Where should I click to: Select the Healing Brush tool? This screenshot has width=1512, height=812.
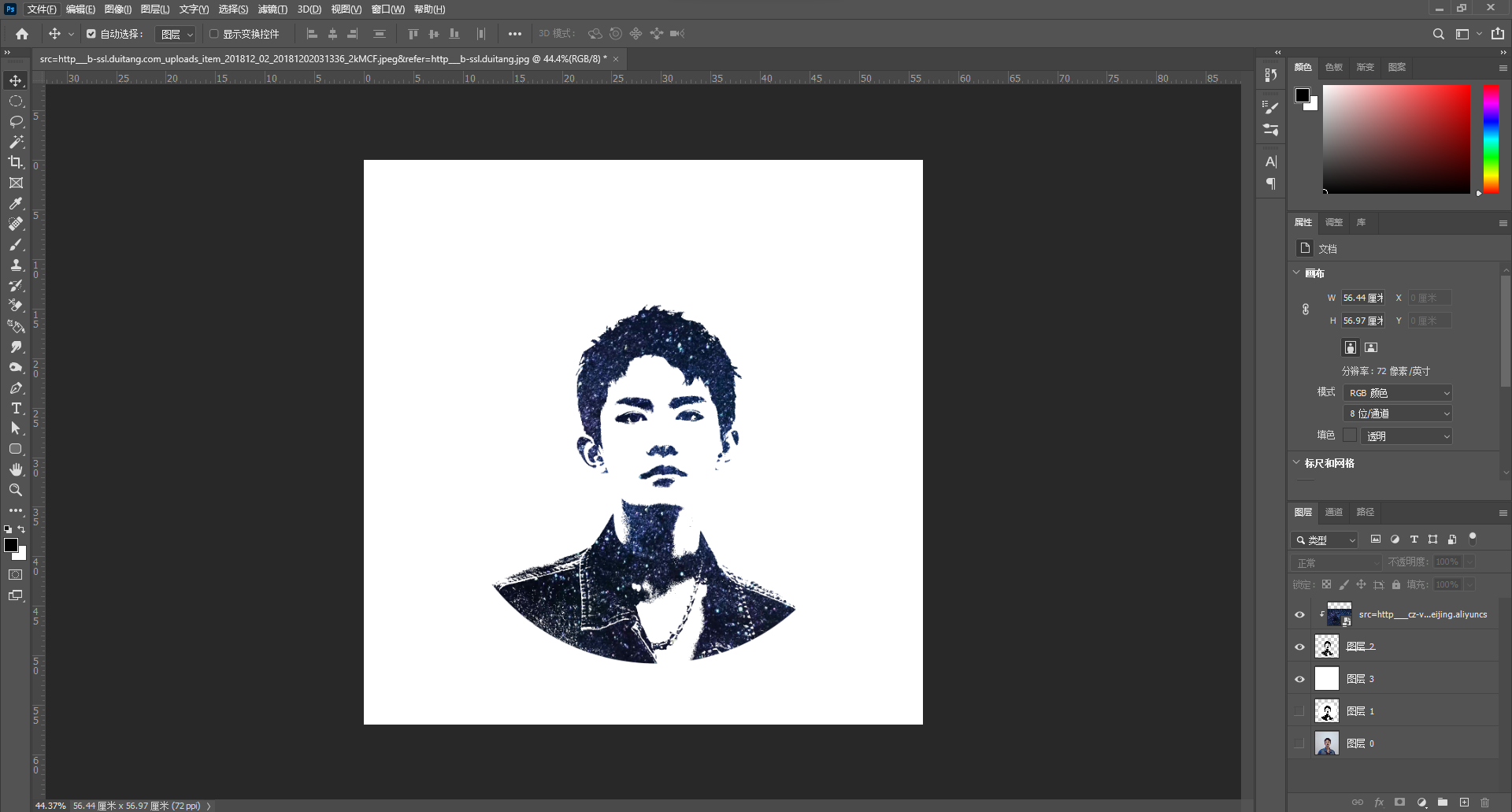[16, 224]
